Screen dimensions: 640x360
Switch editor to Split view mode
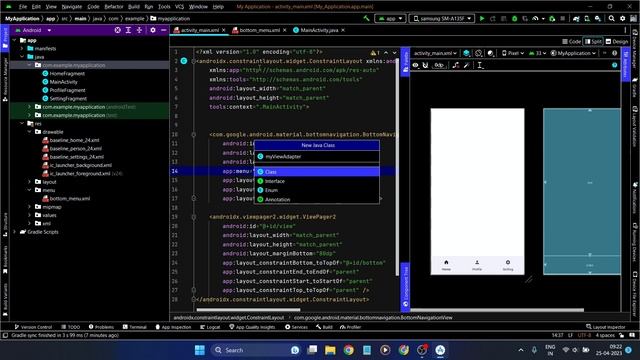pyautogui.click(x=593, y=42)
